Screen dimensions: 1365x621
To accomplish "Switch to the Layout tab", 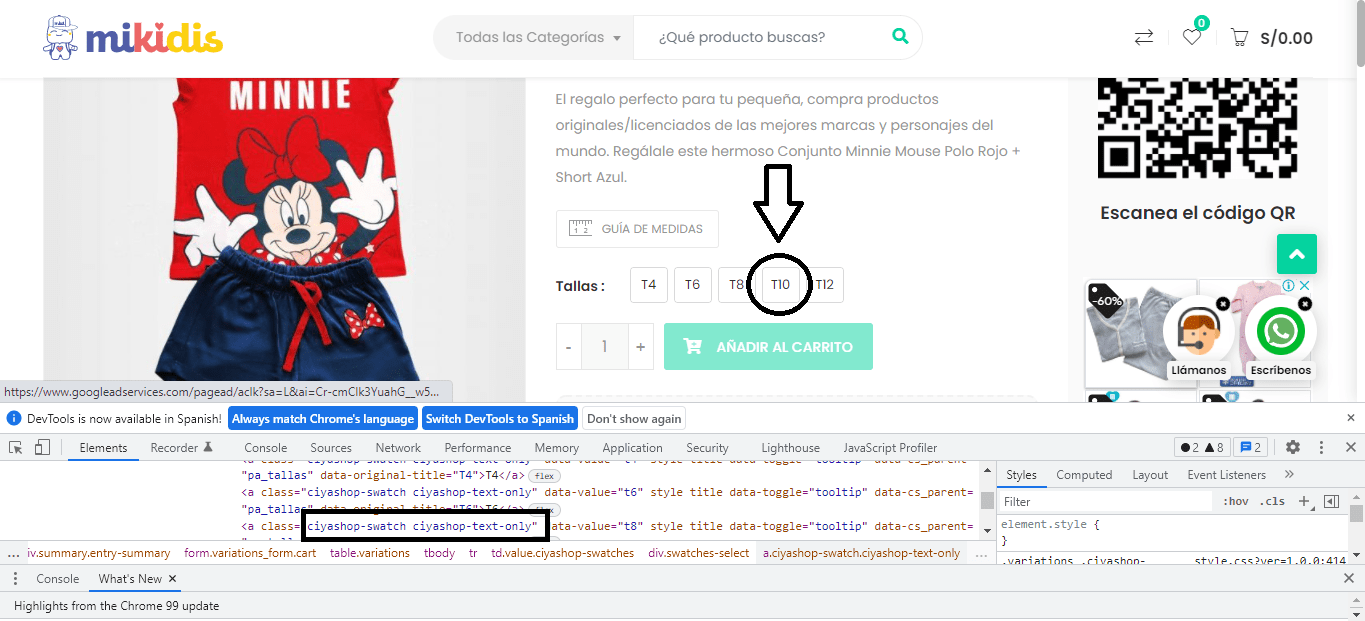I will [1150, 475].
